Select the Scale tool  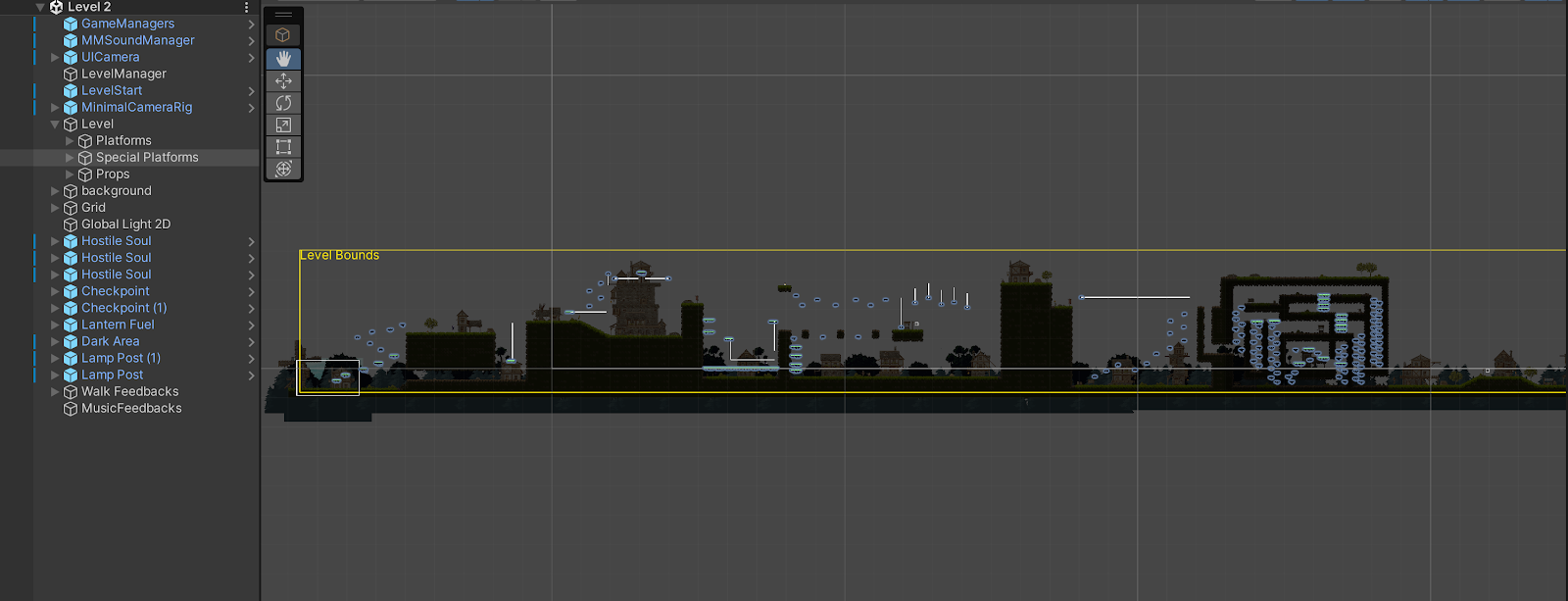[x=283, y=125]
